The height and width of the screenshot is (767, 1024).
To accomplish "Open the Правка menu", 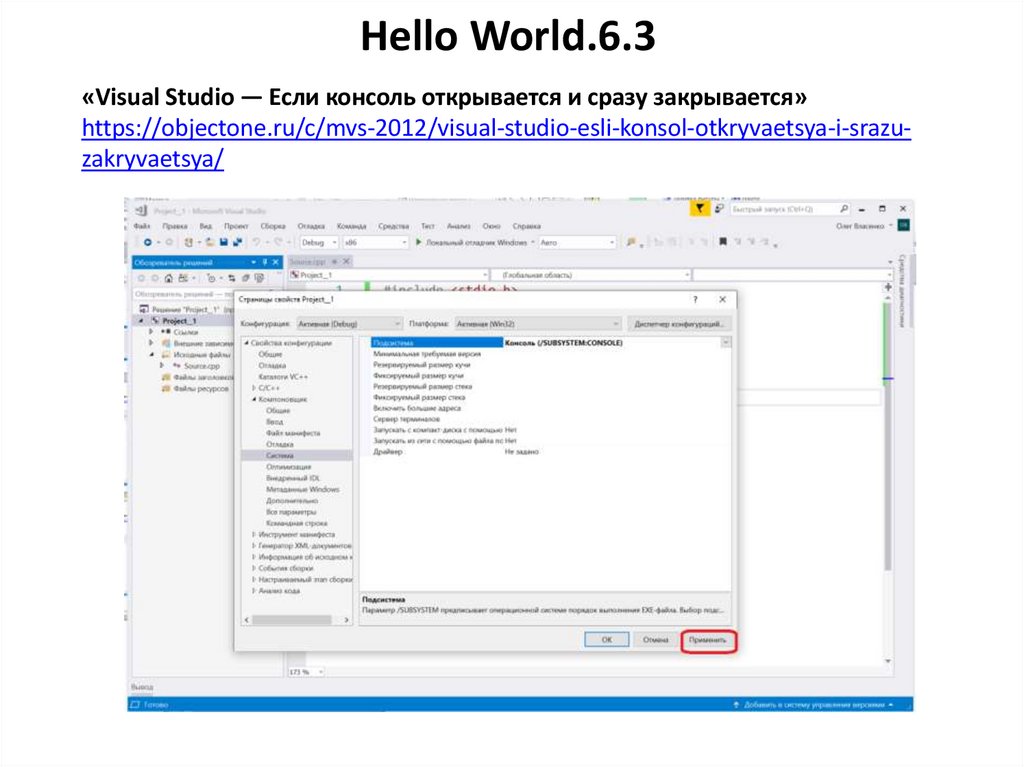I will pos(175,226).
